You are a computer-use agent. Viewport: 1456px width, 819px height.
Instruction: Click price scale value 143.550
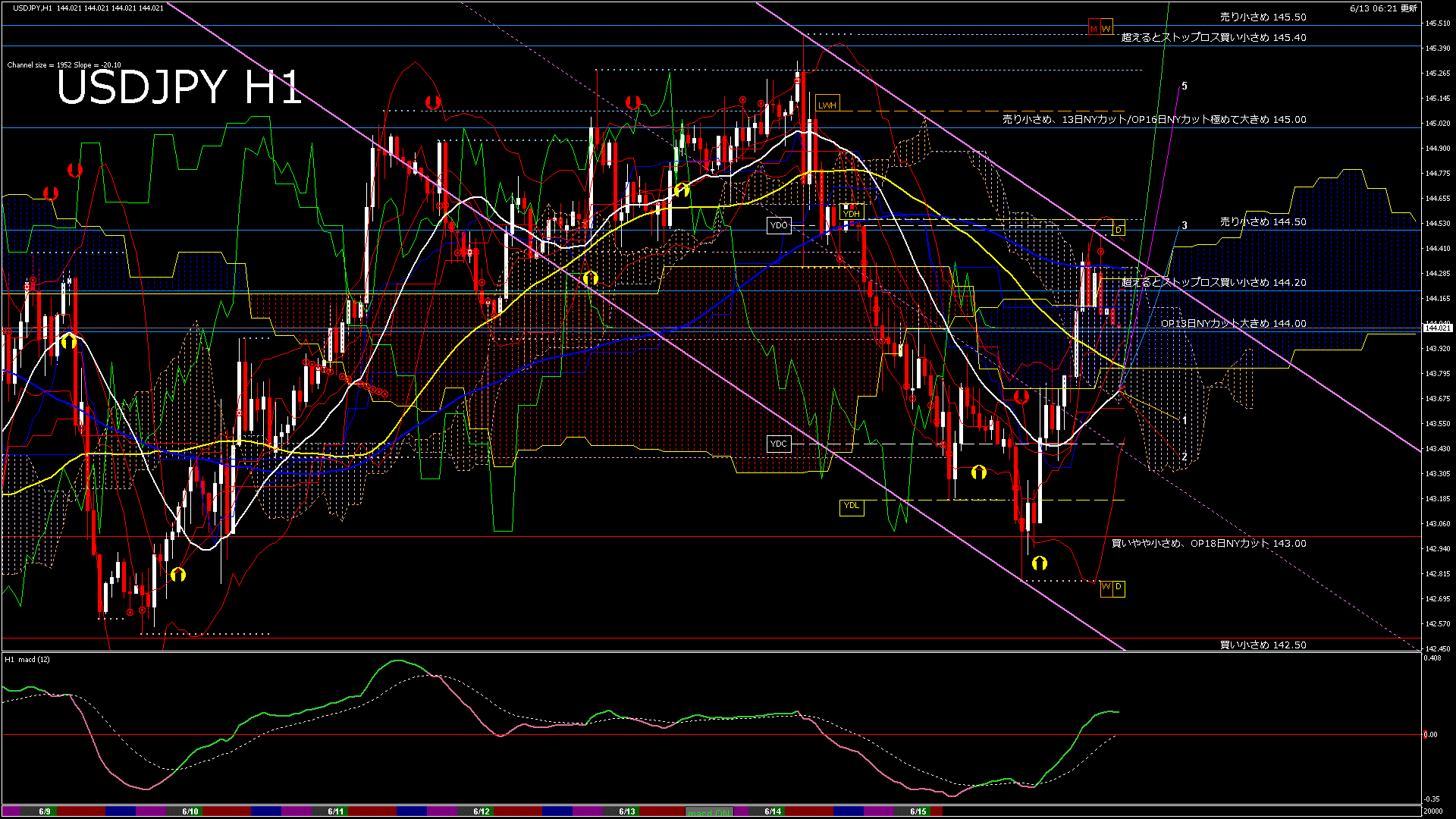(x=1438, y=423)
